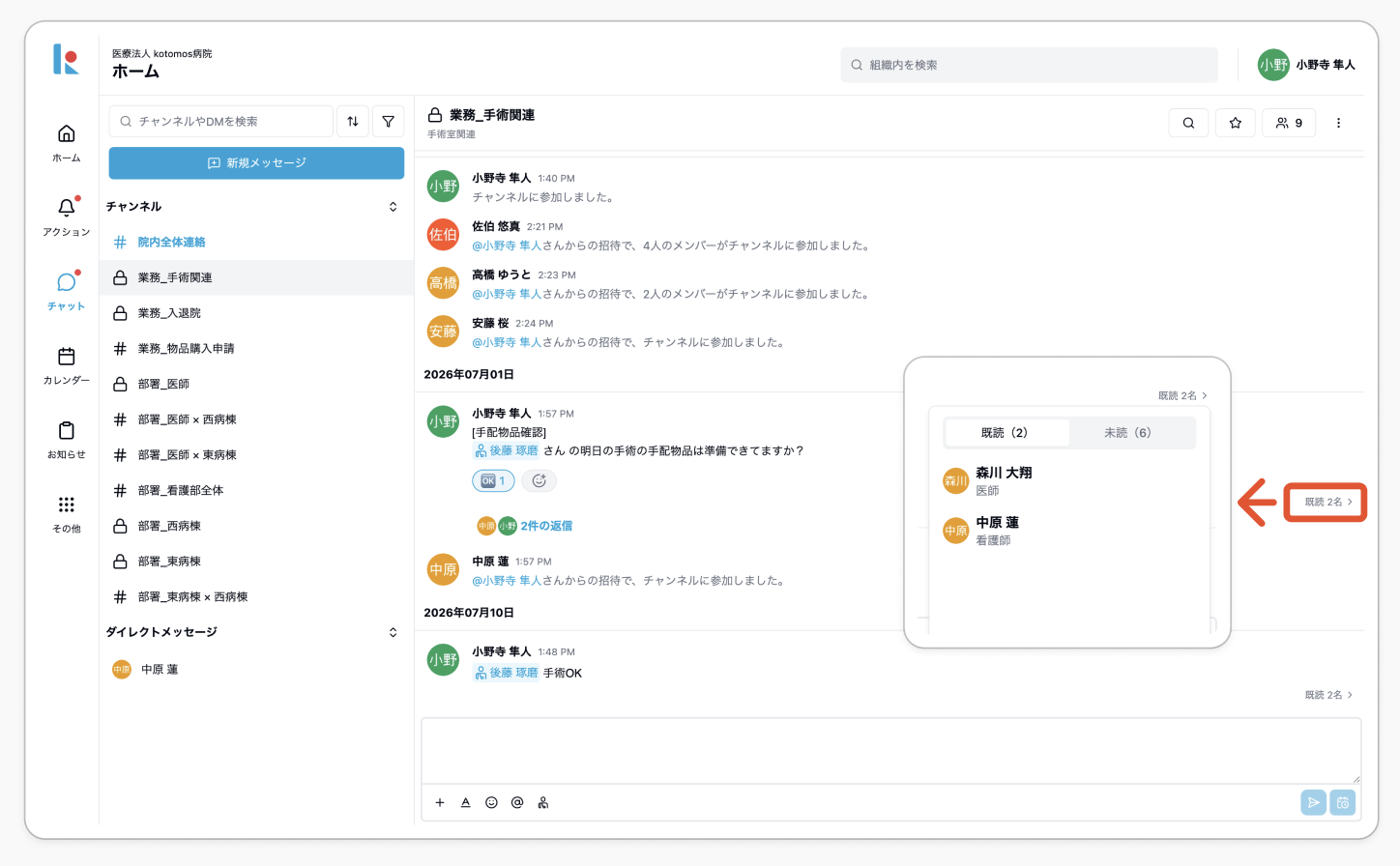Focus the チャンネルやDMを検索 field
Viewport: 1400px width, 866px height.
point(221,121)
